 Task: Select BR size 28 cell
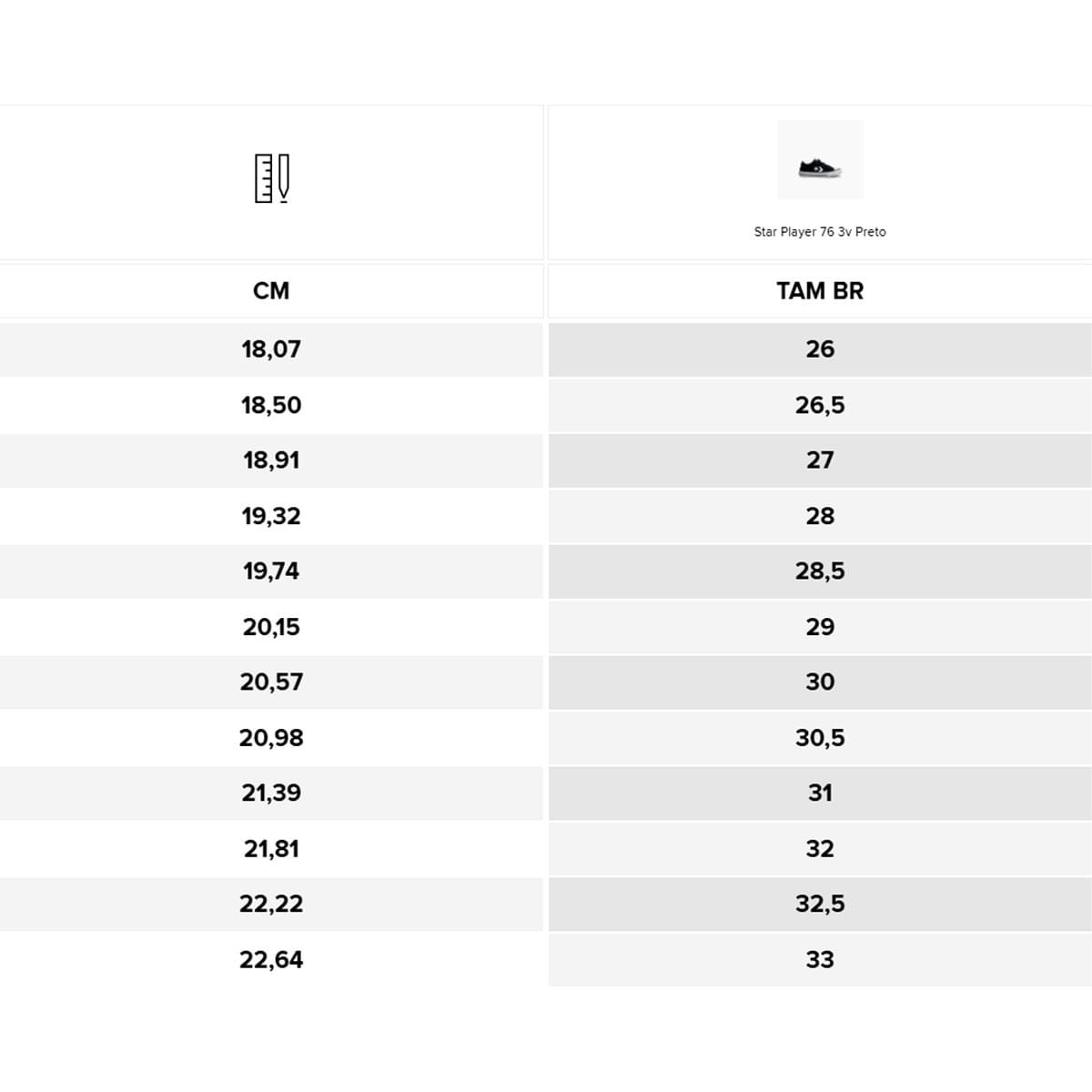pos(820,517)
